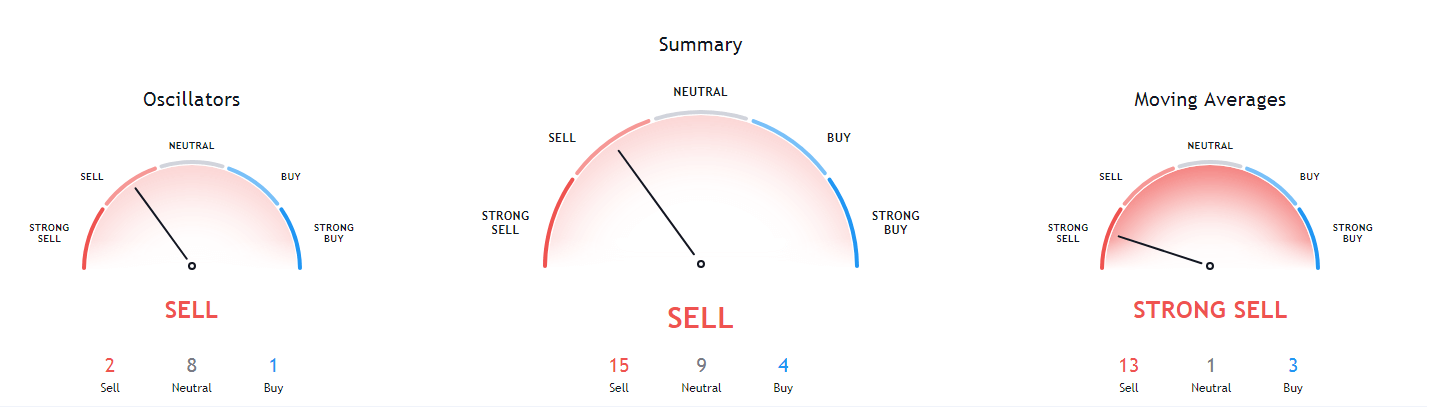This screenshot has width=1434, height=409.
Task: Click the Oscillators heading
Action: 191,100
